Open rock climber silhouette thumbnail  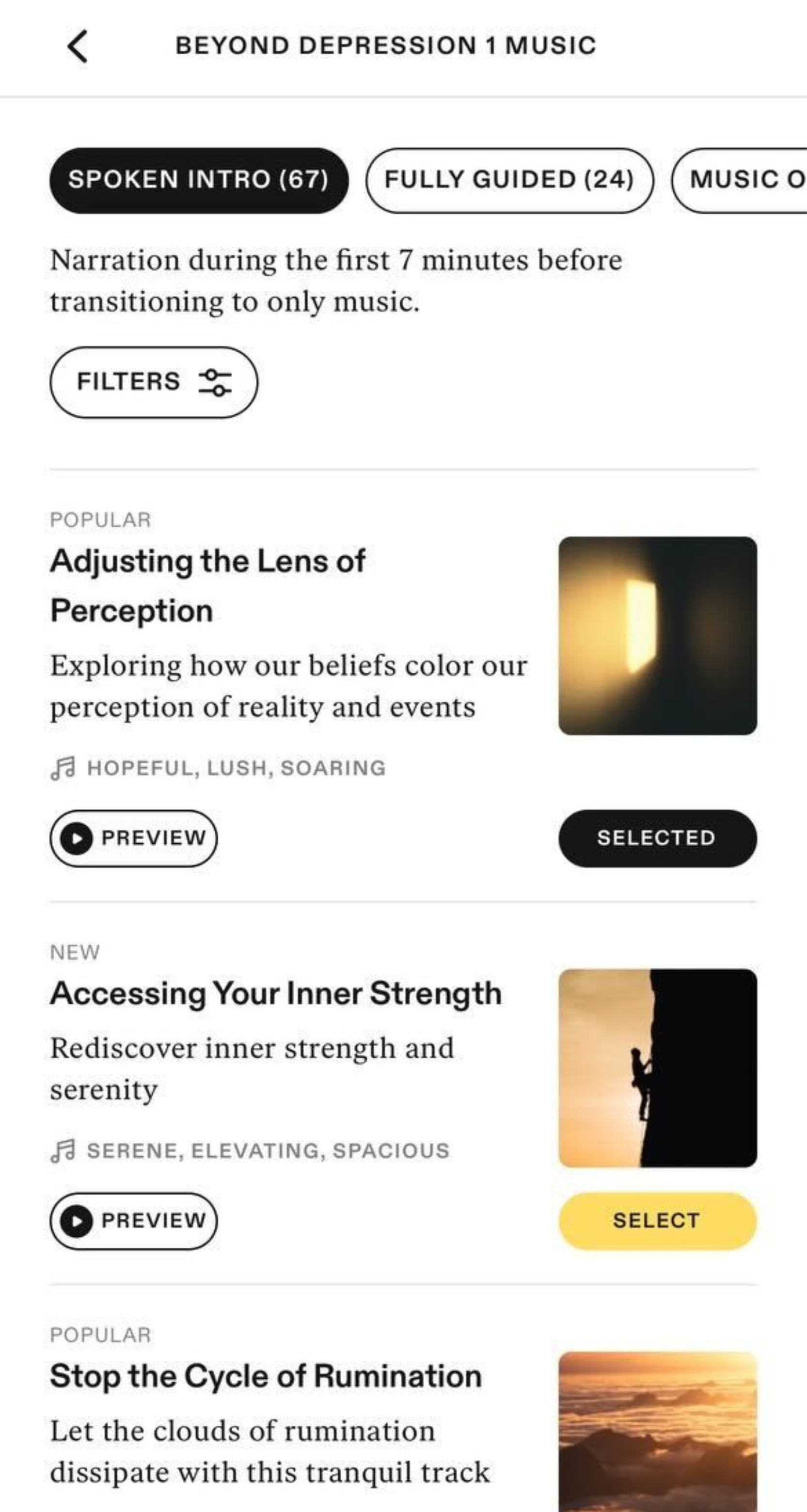[657, 1068]
